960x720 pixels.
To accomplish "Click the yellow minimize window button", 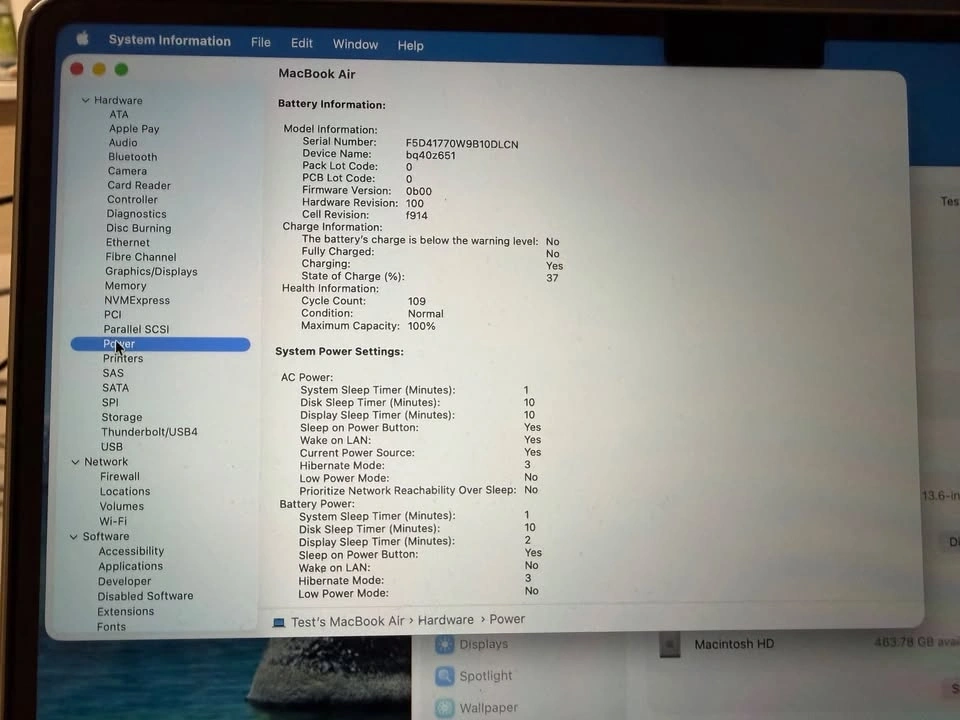I will [x=99, y=69].
